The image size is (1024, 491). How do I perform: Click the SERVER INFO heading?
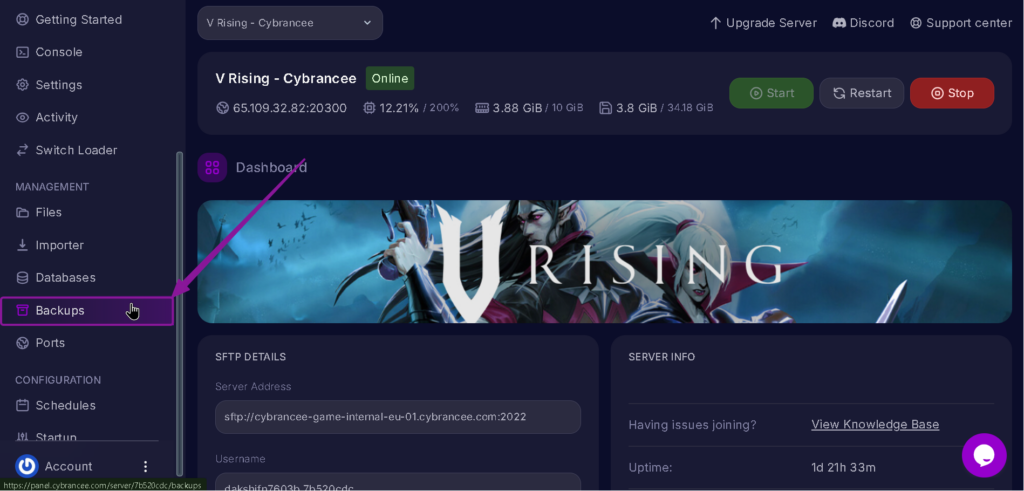tap(662, 357)
